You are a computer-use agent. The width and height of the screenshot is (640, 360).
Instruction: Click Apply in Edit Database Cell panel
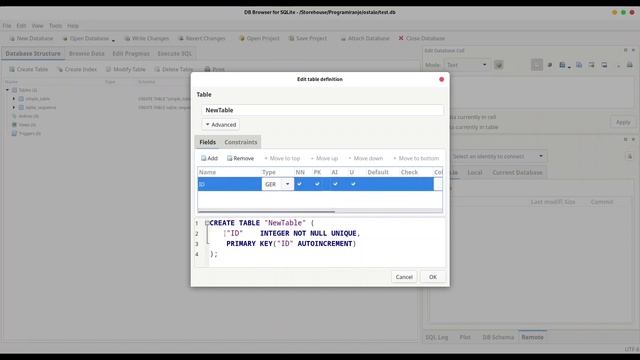[623, 122]
